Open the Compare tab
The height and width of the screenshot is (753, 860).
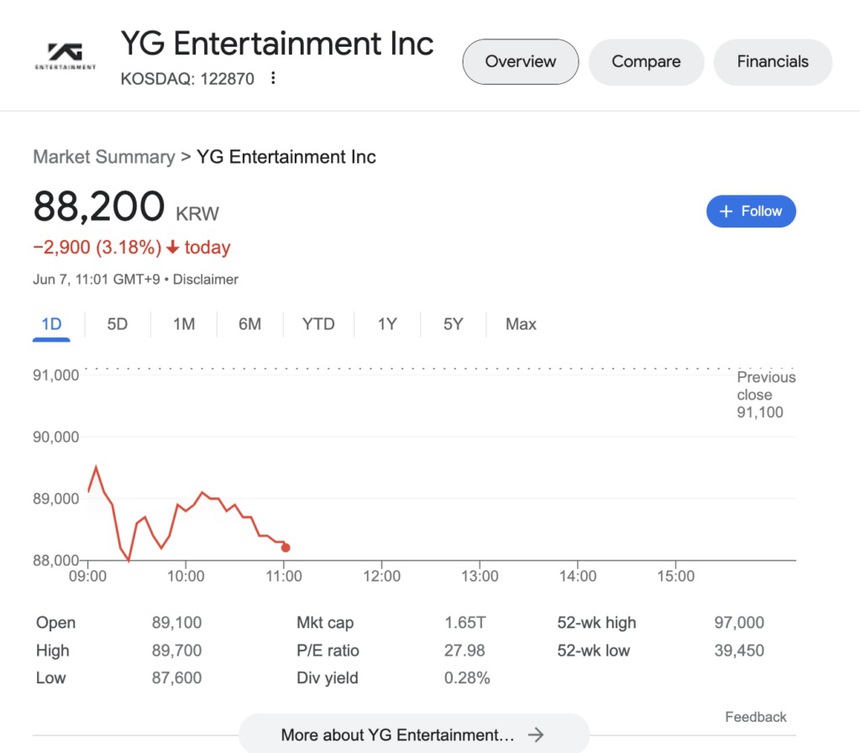tap(646, 61)
